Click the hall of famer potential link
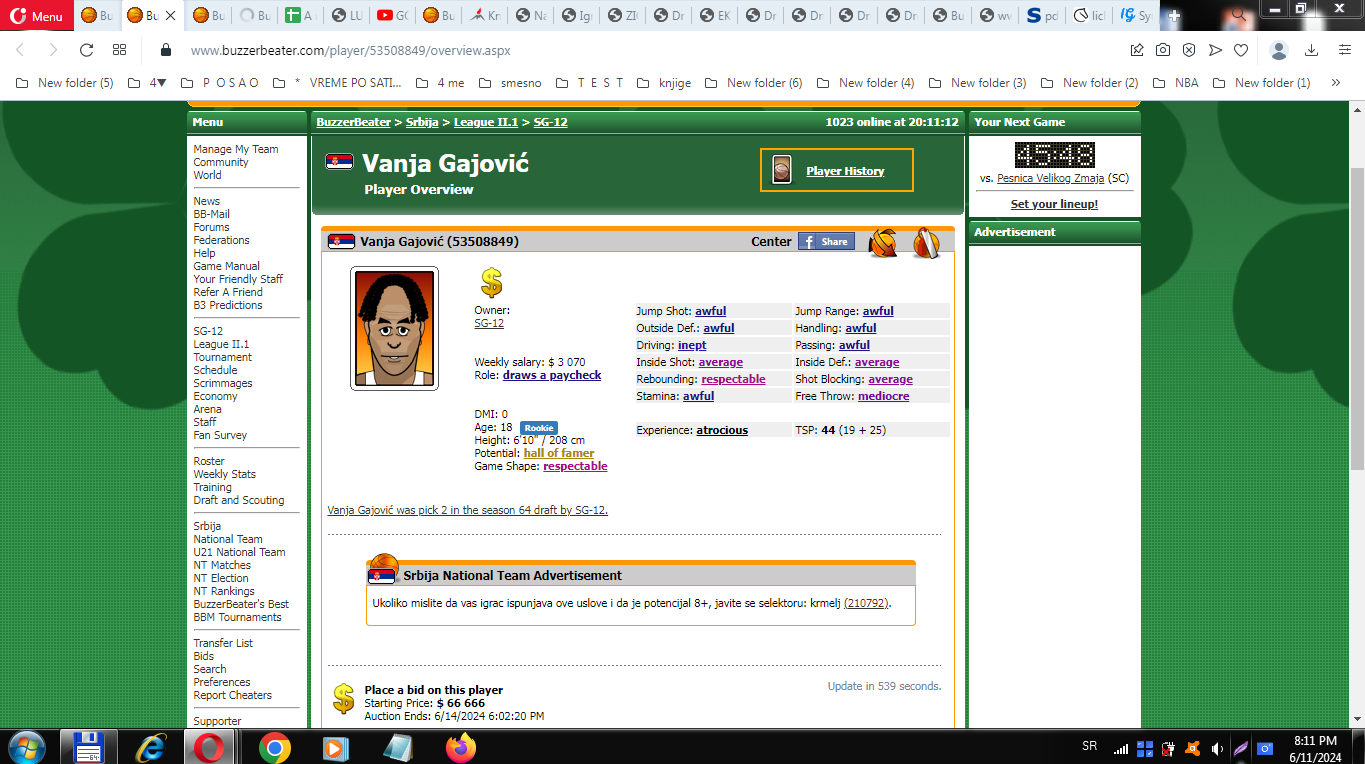Screen dimensions: 1365x764 (559, 453)
